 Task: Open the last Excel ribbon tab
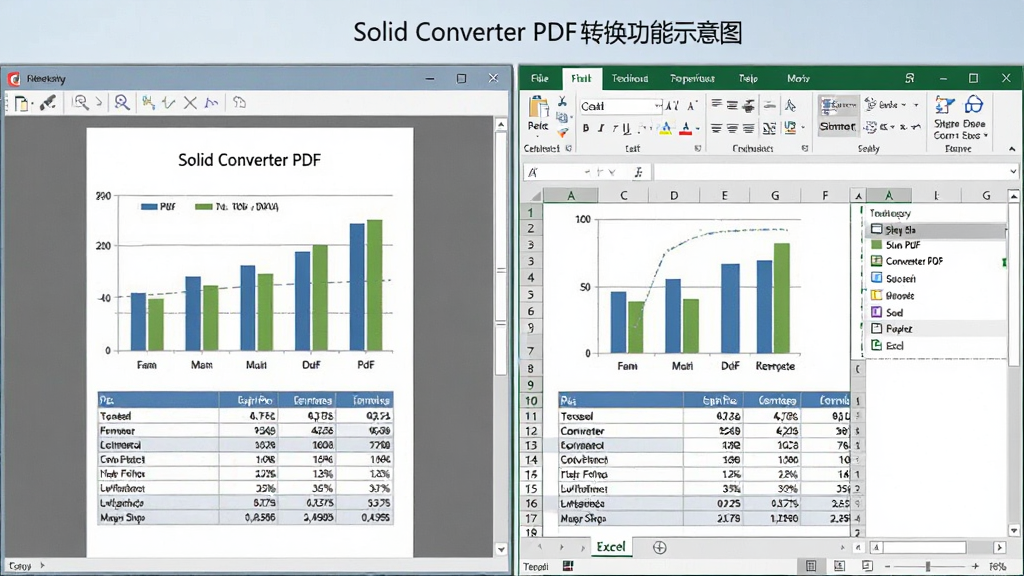[798, 78]
